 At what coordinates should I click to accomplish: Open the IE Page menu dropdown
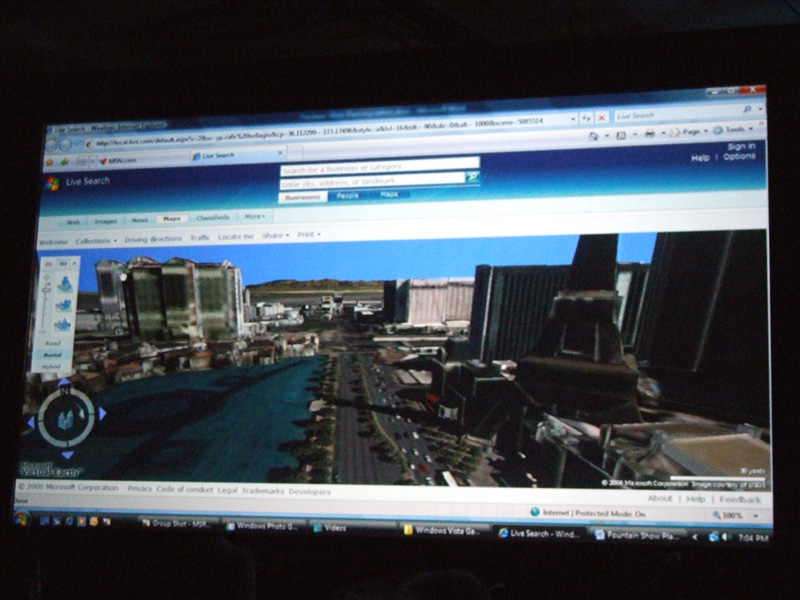(689, 132)
